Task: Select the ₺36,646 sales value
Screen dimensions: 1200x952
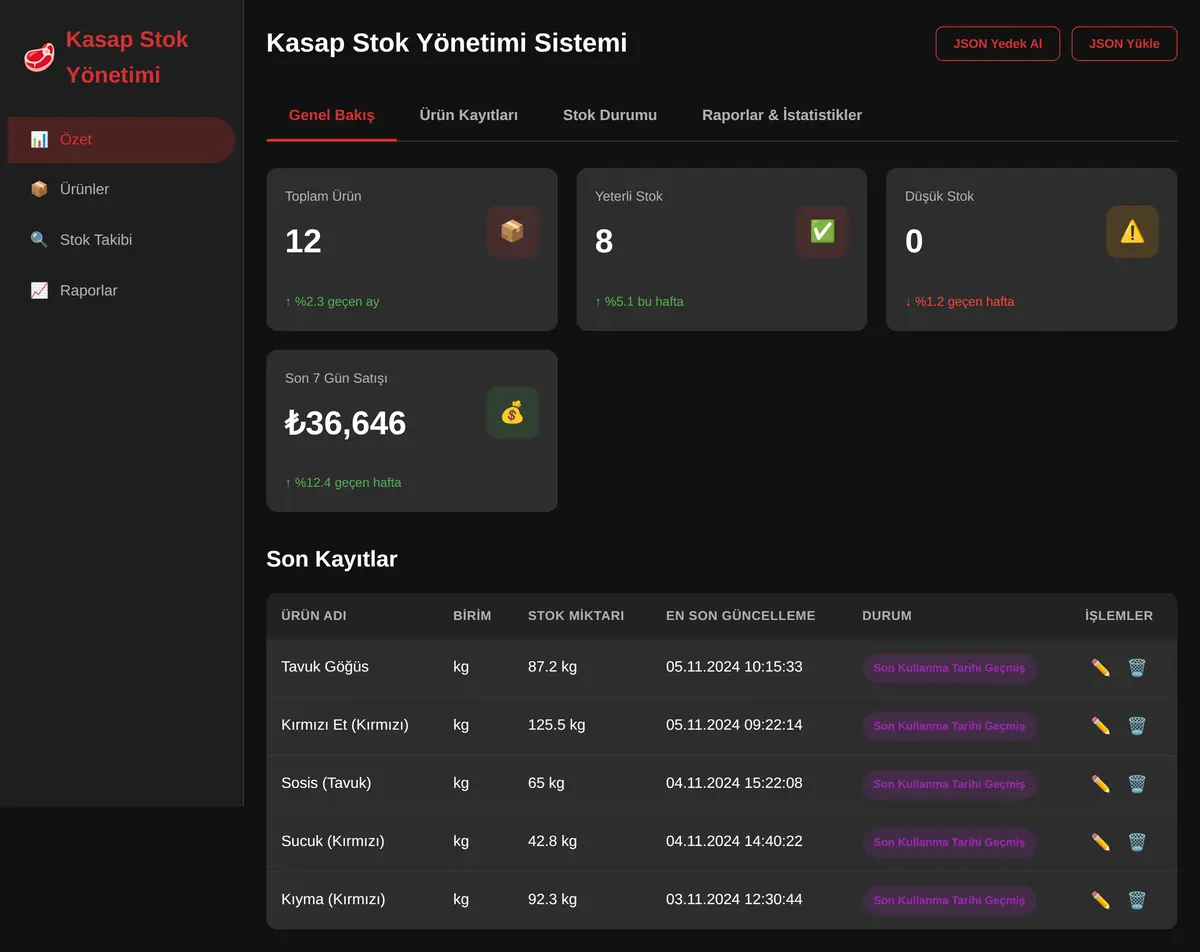Action: click(x=346, y=423)
